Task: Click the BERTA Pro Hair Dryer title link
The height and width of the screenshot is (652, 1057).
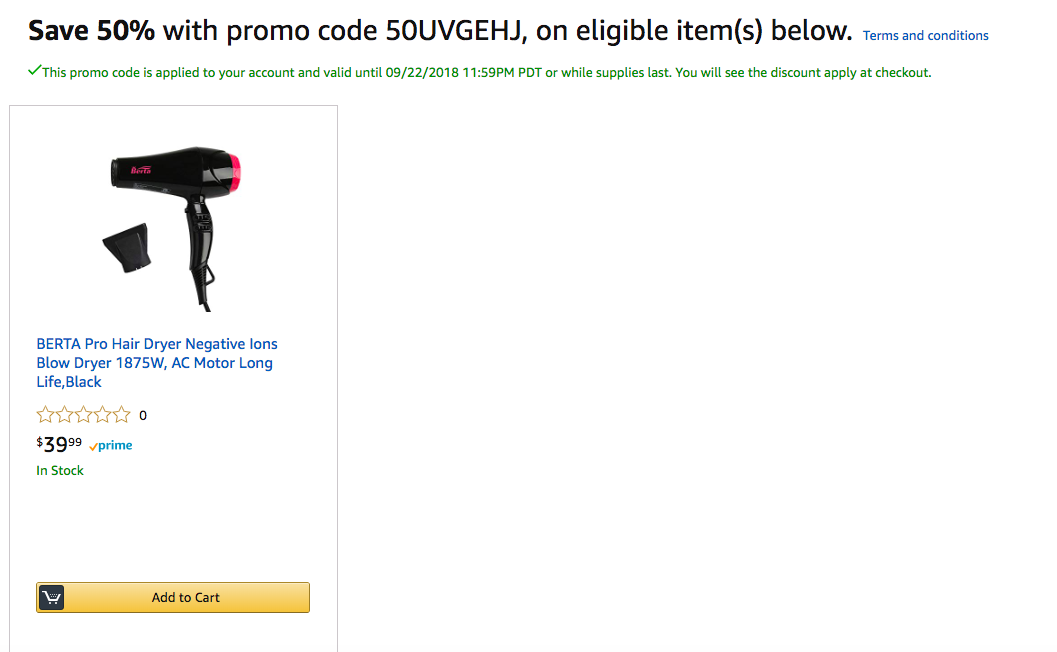Action: 157,363
